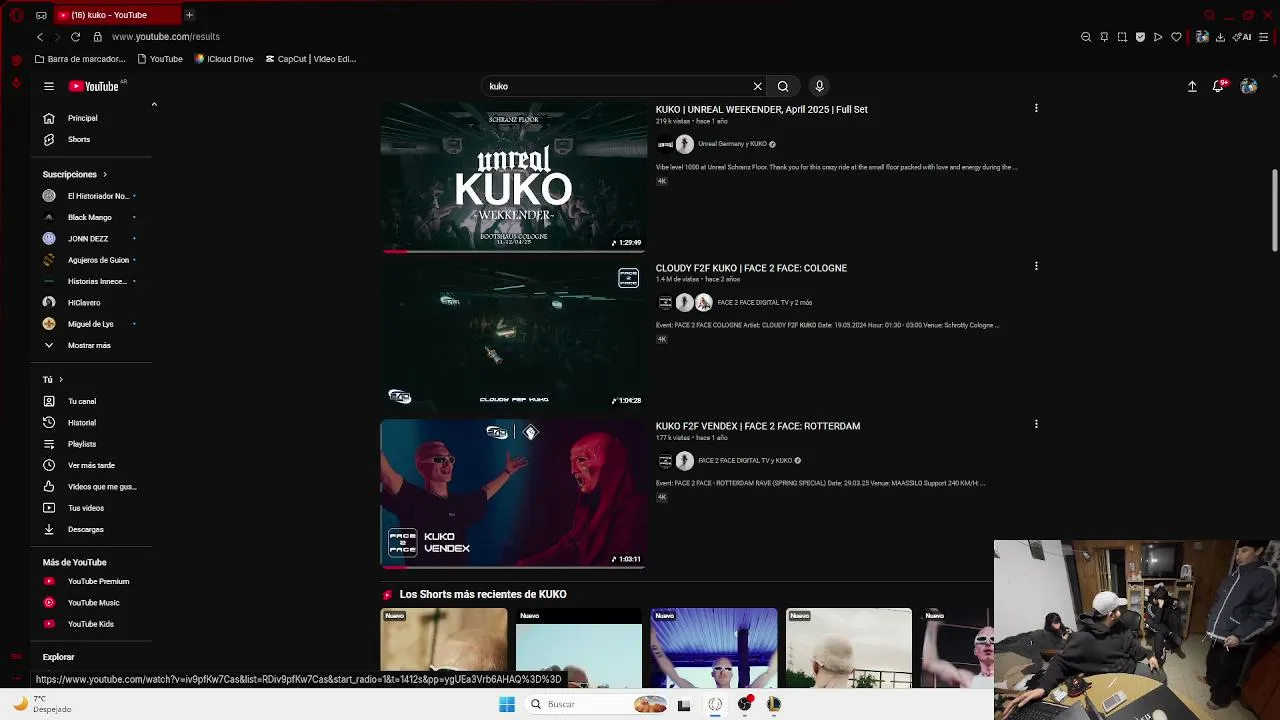
Task: Expand subscriptions with Mostrar más
Action: tap(90, 345)
